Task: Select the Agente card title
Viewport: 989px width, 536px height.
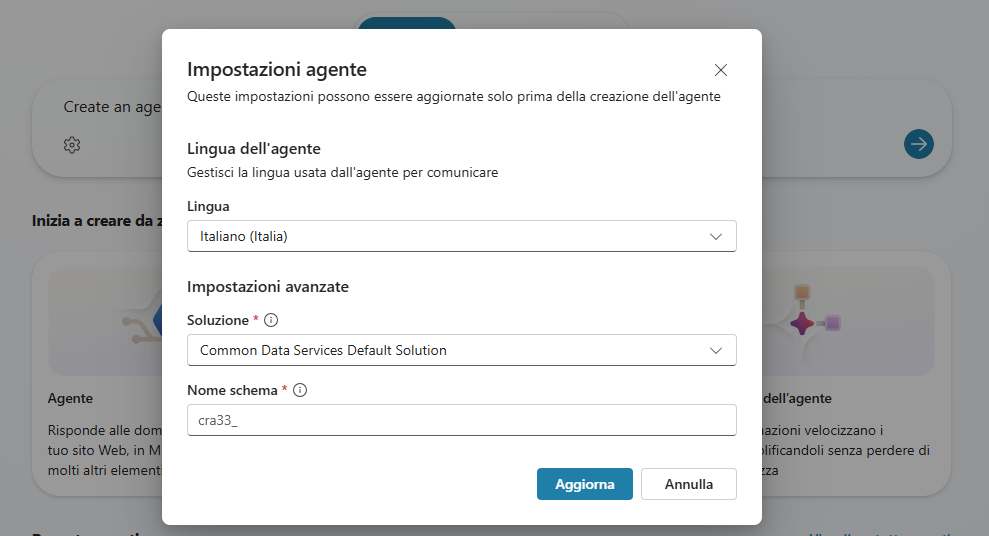Action: point(70,399)
